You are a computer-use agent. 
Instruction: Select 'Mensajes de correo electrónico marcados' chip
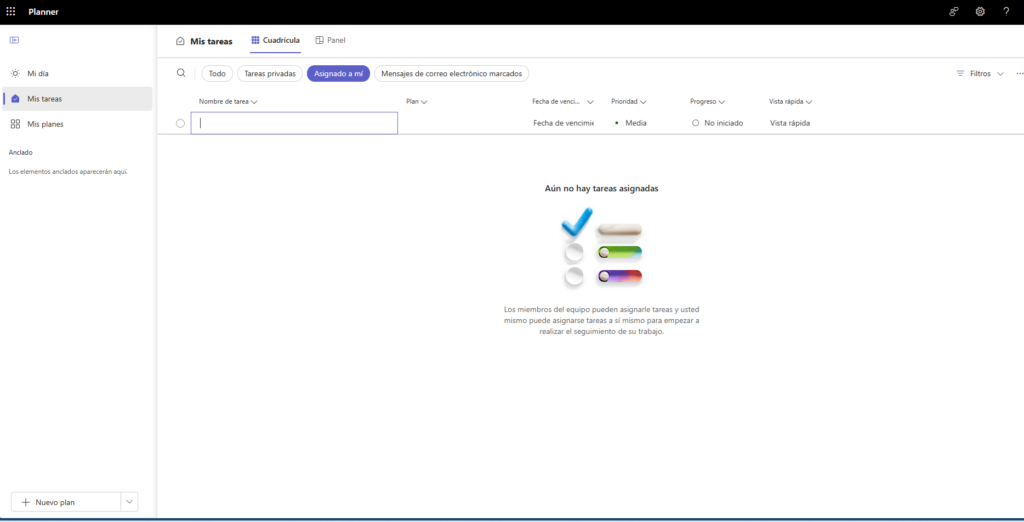pyautogui.click(x=451, y=73)
